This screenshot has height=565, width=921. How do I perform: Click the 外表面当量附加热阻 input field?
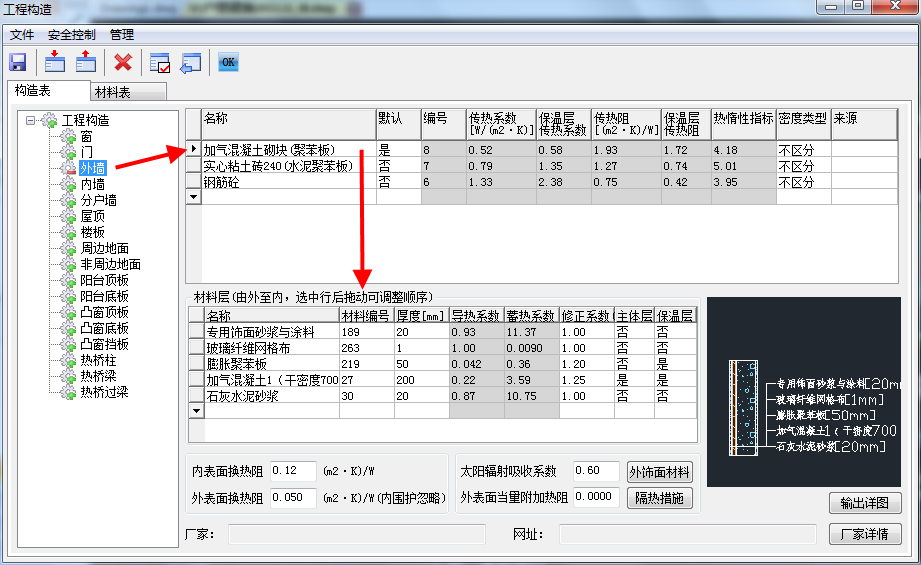coord(596,497)
